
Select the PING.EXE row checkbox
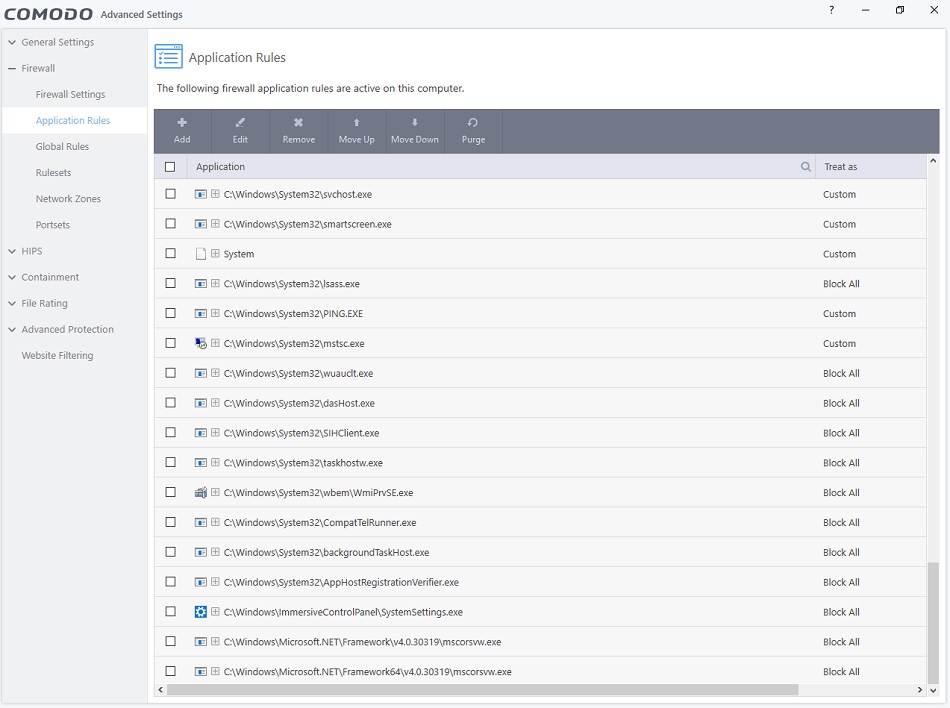170,313
